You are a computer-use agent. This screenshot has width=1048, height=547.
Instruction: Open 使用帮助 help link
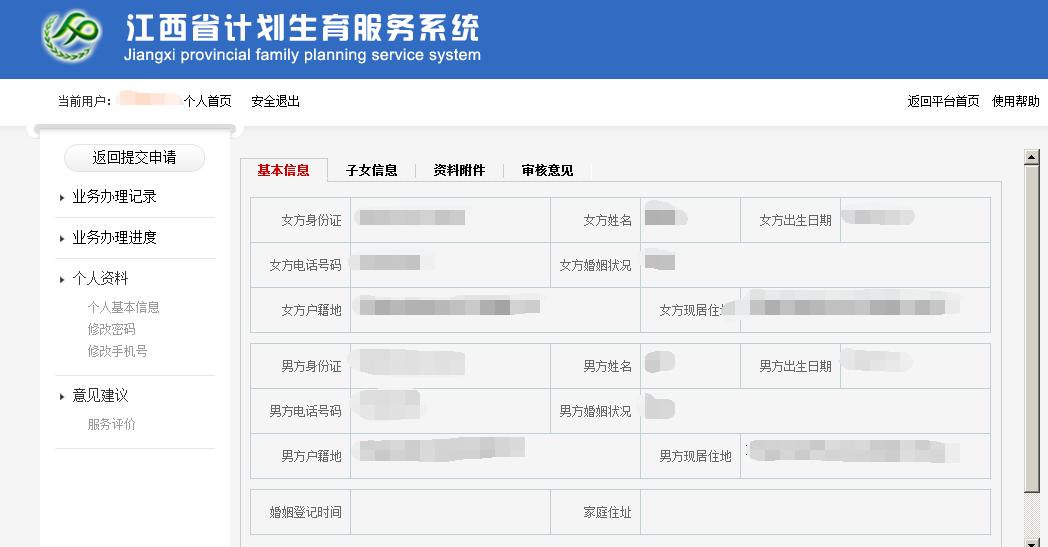(x=1015, y=101)
